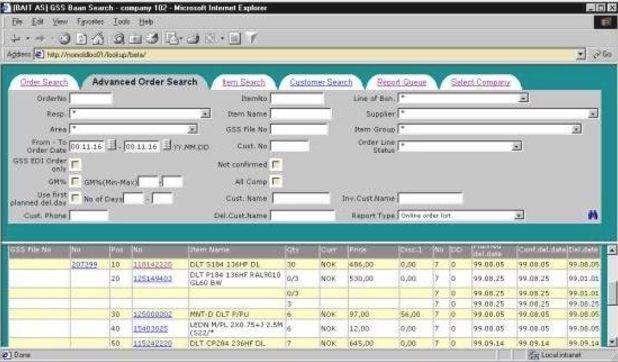The width and height of the screenshot is (618, 362).
Task: Switch to the Item Search tab
Action: (x=244, y=82)
